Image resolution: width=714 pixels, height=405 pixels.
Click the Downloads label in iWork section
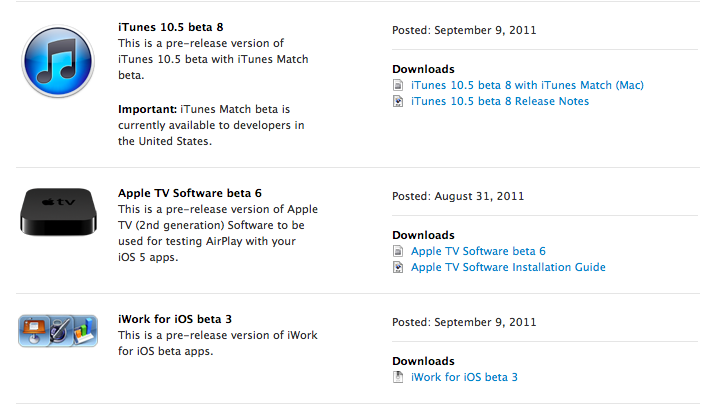(423, 361)
